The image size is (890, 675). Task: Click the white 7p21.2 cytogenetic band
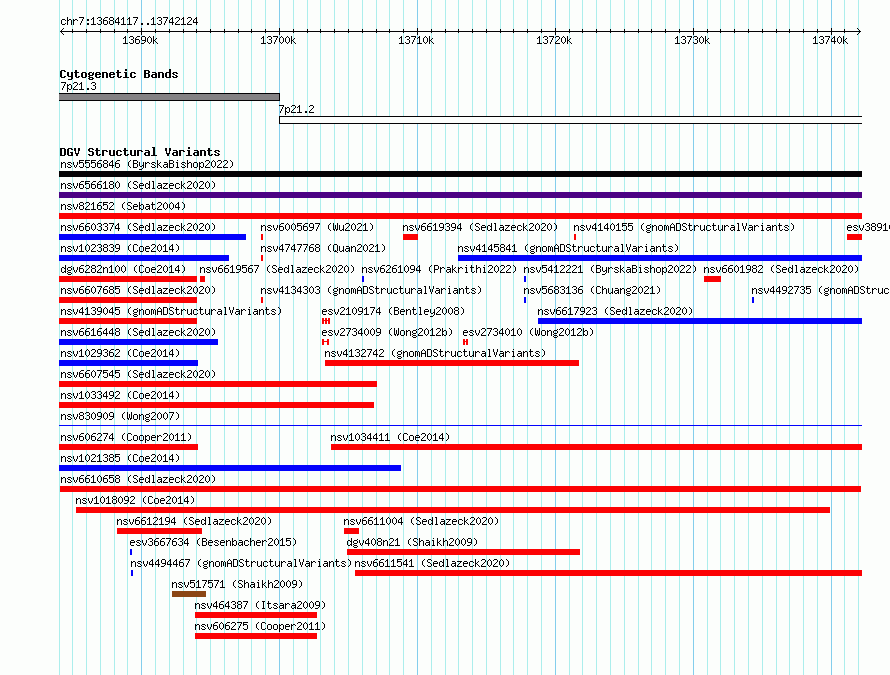click(x=570, y=120)
